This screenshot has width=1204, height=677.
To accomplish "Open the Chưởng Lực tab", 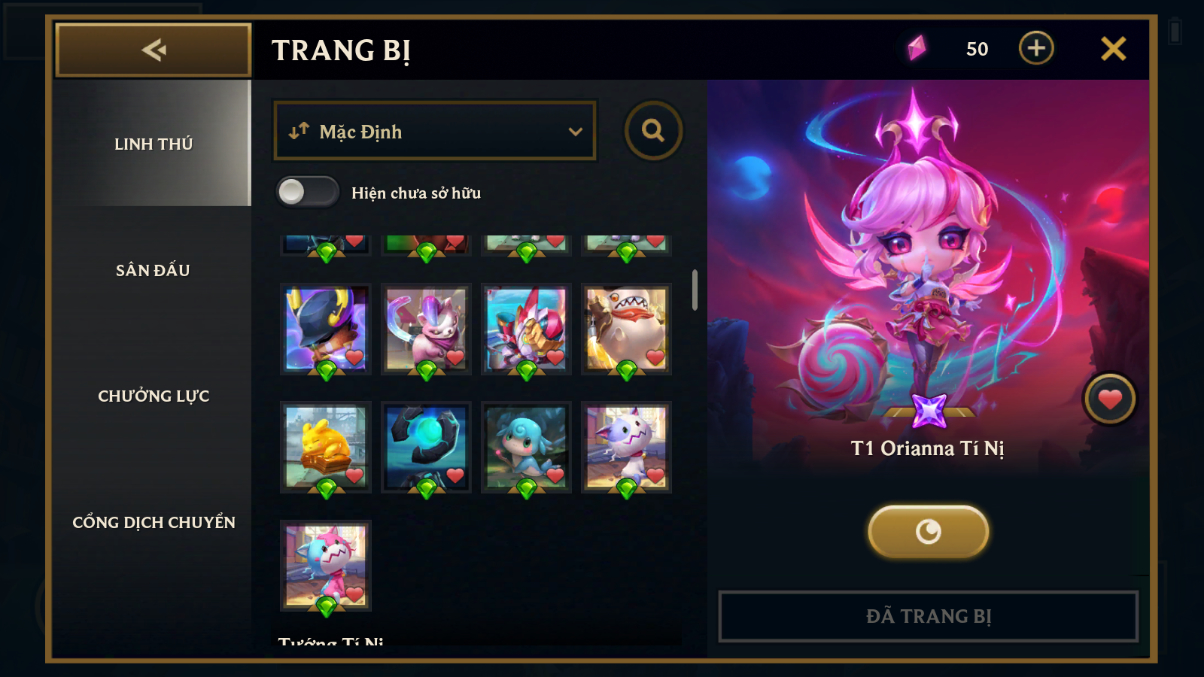I will click(153, 396).
